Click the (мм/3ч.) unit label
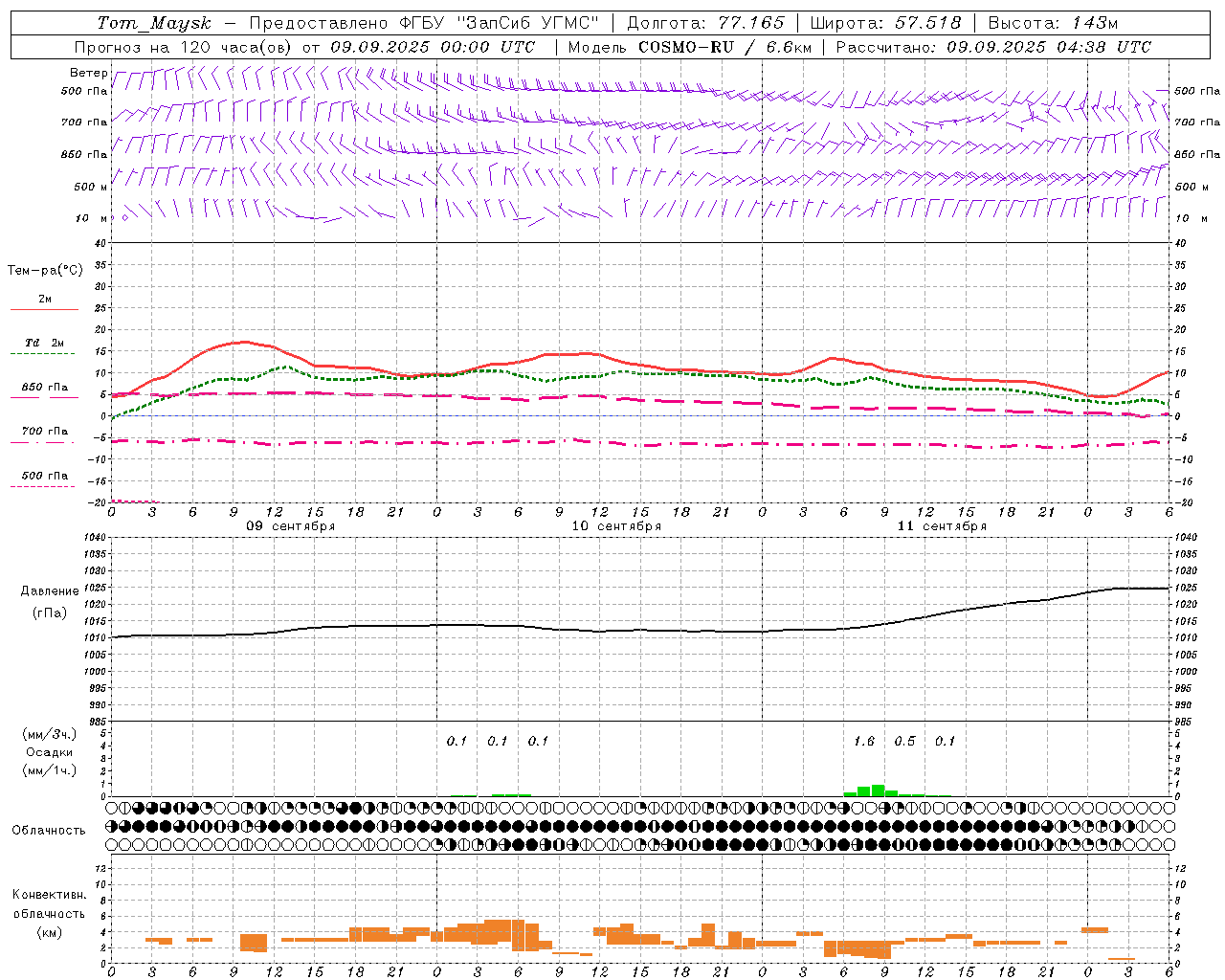This screenshot has height=980, width=1225. (x=49, y=734)
